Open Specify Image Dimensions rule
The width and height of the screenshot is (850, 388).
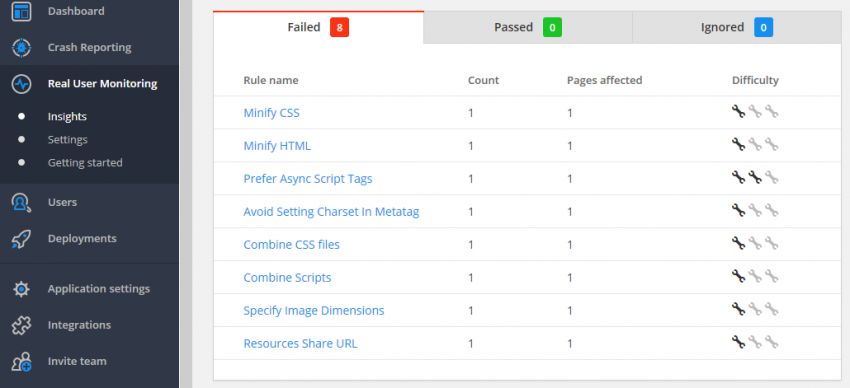314,311
